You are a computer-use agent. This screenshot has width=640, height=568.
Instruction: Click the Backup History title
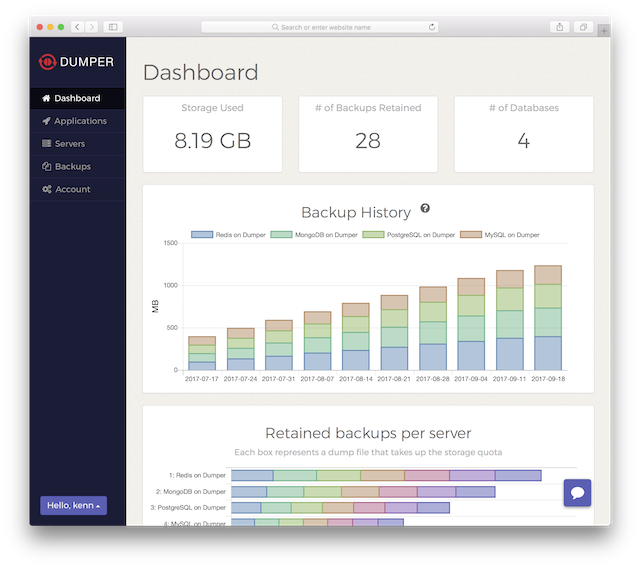pyautogui.click(x=356, y=213)
